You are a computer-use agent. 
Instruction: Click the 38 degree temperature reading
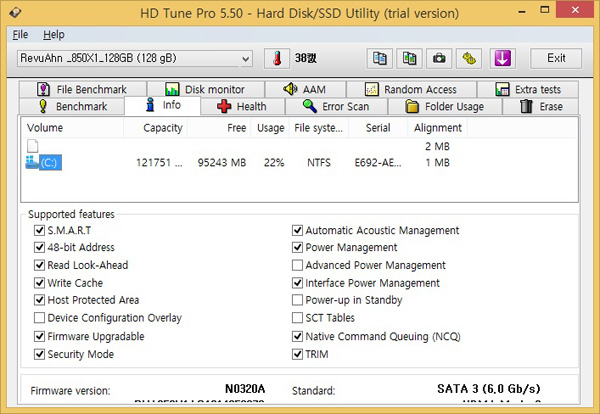tap(305, 58)
